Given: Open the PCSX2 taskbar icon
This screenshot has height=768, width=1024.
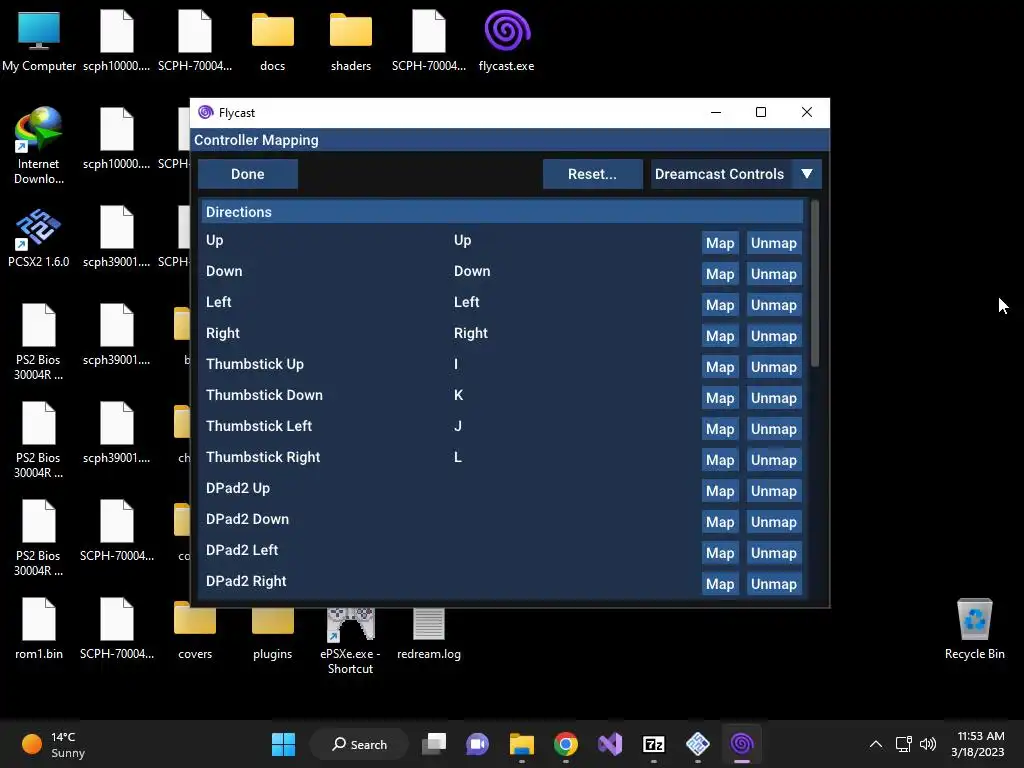Looking at the screenshot, I should click(697, 744).
